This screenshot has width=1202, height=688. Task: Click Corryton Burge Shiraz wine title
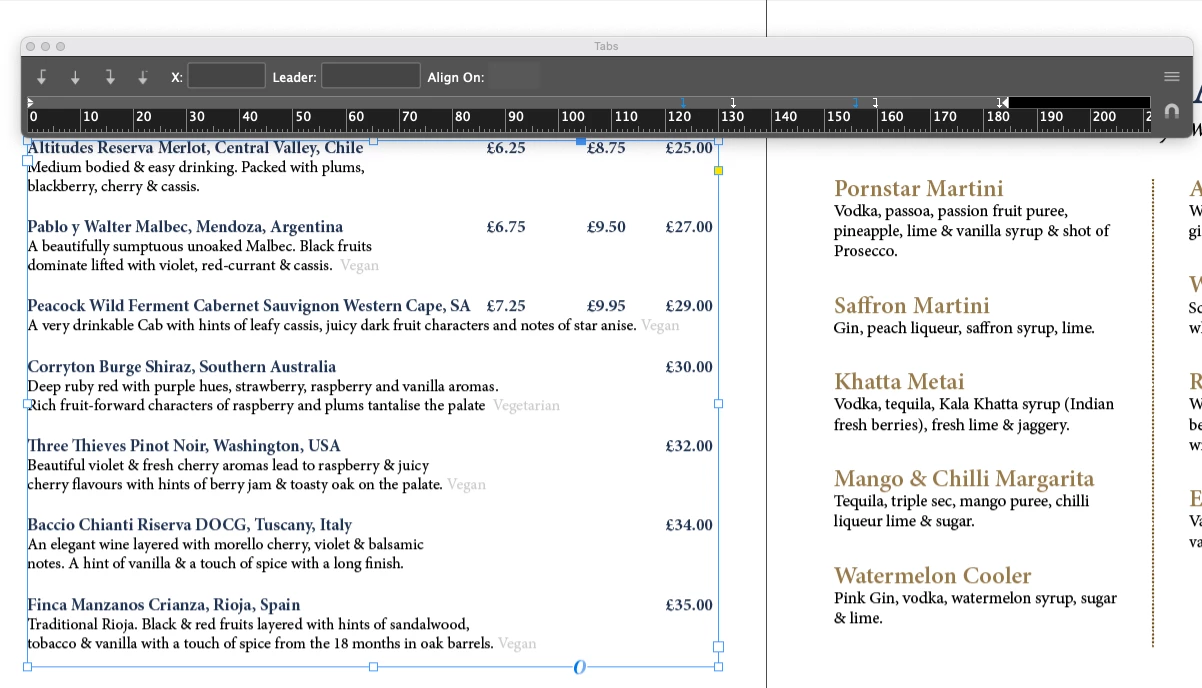[x=181, y=366]
